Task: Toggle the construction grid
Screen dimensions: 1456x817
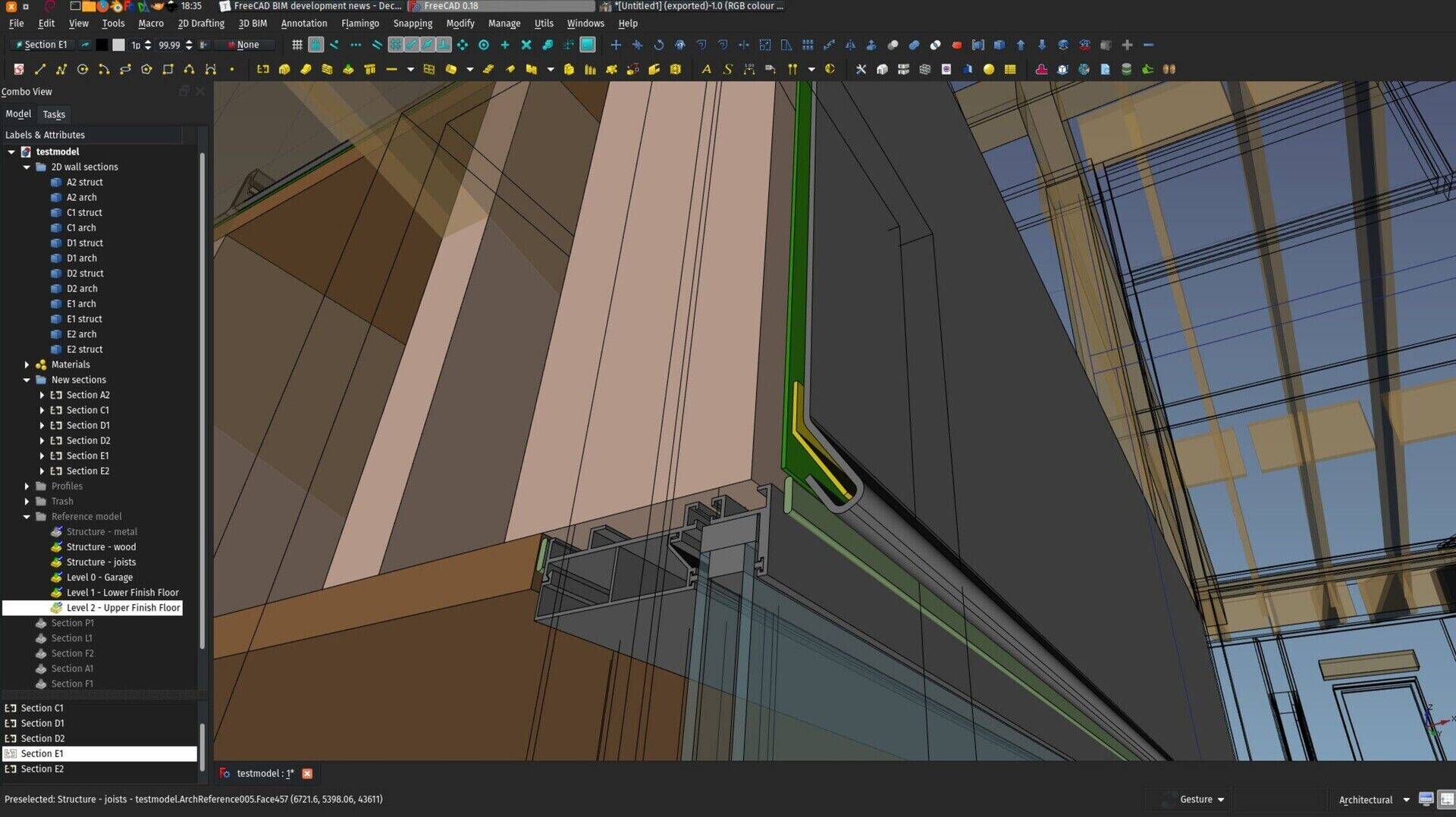Action: (x=297, y=45)
